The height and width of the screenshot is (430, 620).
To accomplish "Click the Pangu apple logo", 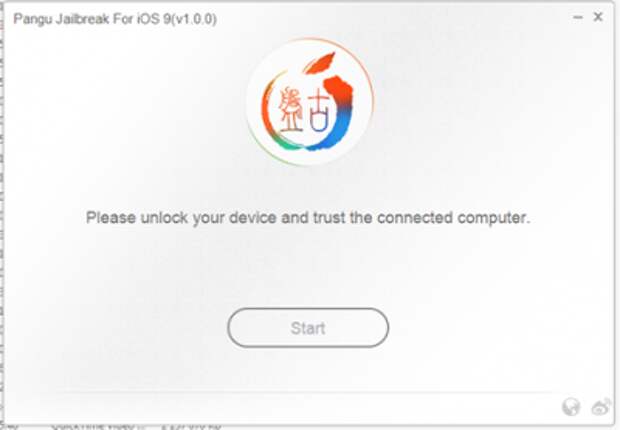I will coord(310,102).
